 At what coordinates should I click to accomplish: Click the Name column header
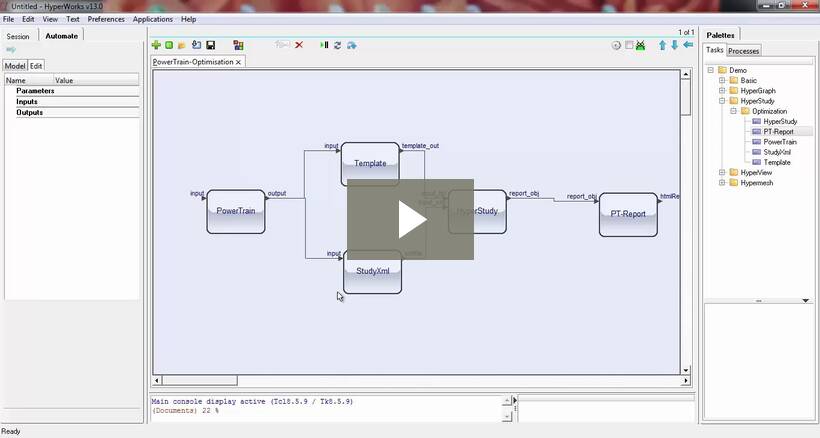click(29, 80)
